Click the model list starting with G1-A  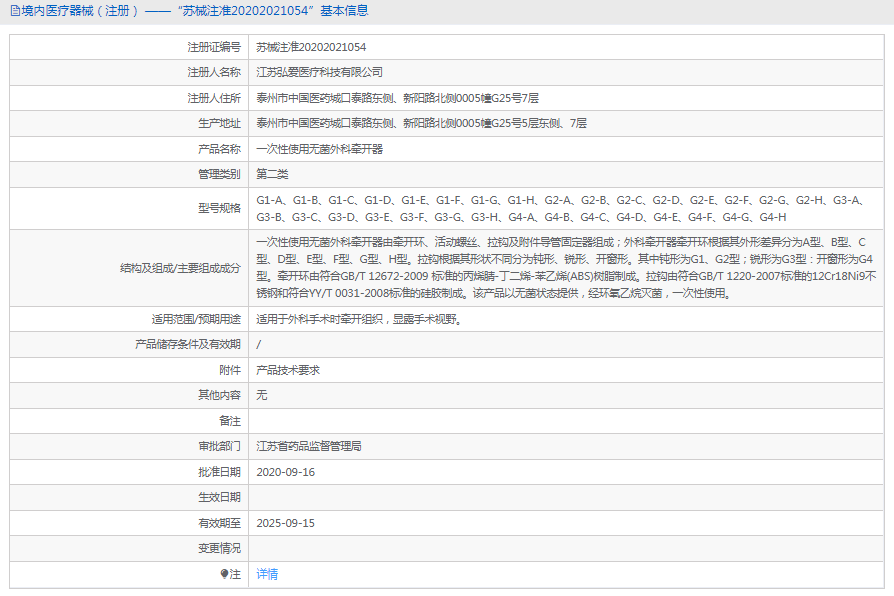coord(558,208)
